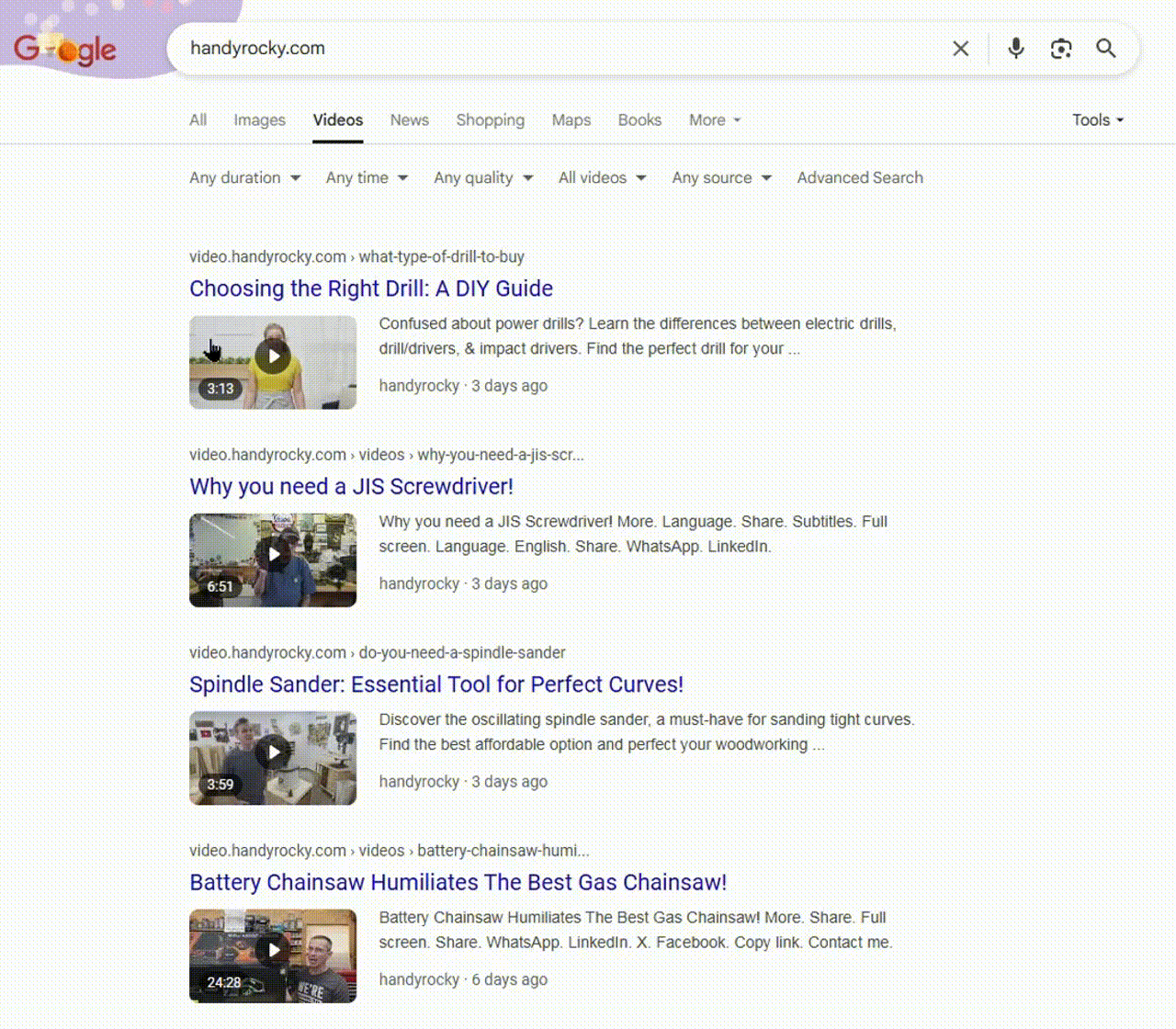1176x1029 pixels.
Task: Switch to the Shopping tab
Action: pos(491,120)
